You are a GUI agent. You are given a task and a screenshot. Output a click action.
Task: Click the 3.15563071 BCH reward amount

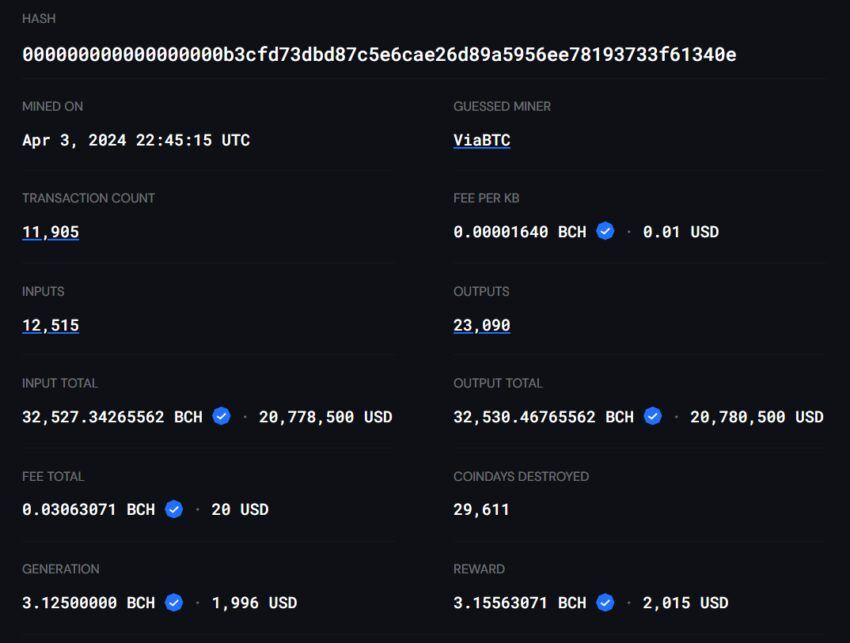(519, 603)
